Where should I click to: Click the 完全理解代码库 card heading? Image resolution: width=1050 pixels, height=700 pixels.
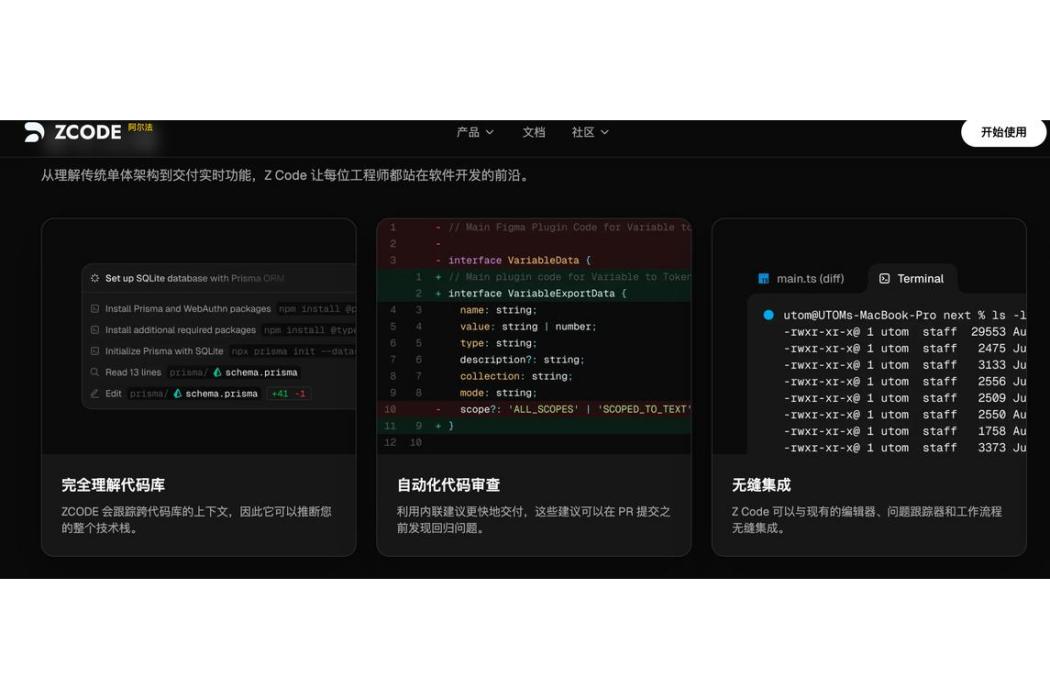[113, 485]
